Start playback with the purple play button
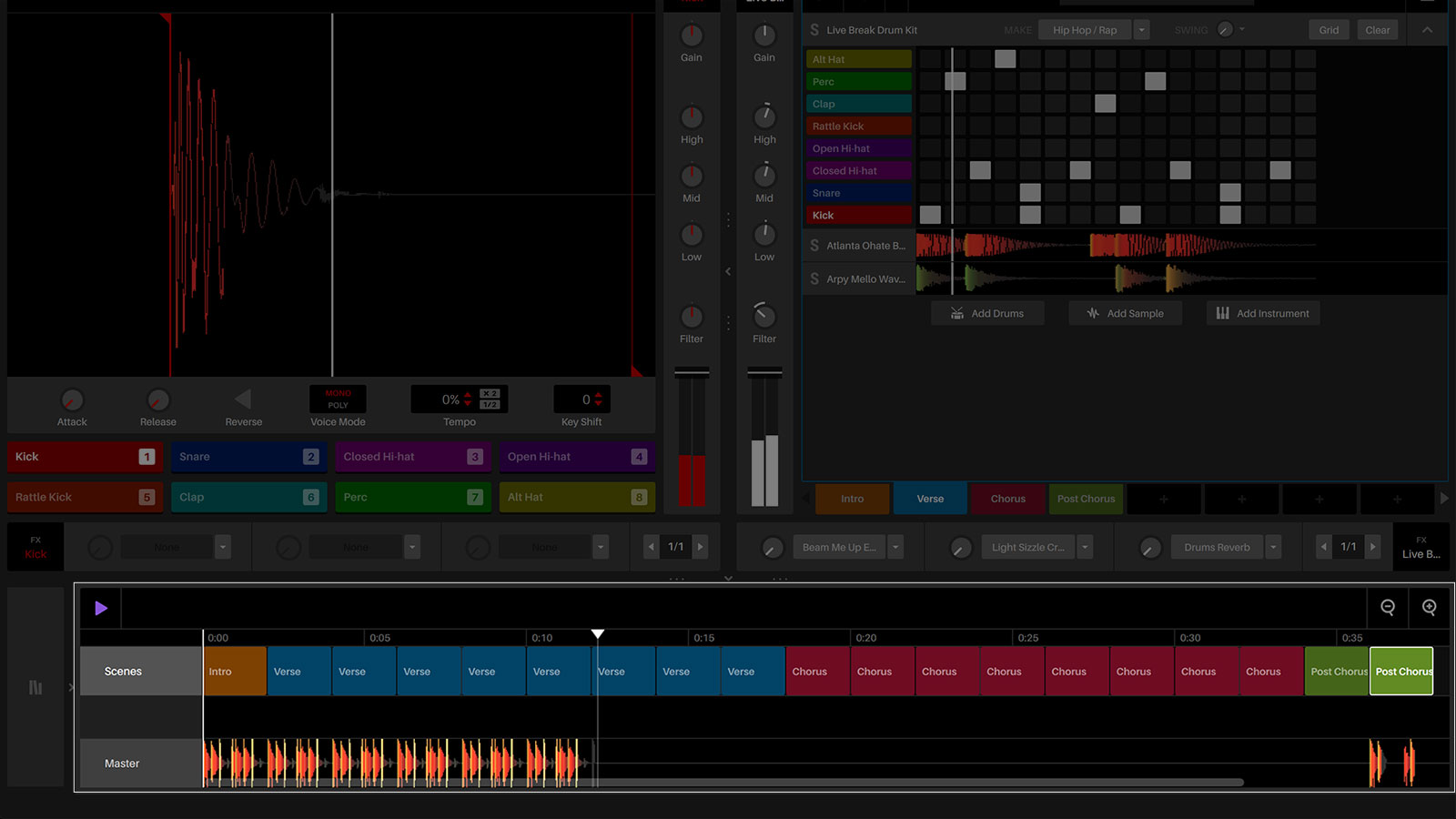Image resolution: width=1456 pixels, height=819 pixels. point(101,608)
